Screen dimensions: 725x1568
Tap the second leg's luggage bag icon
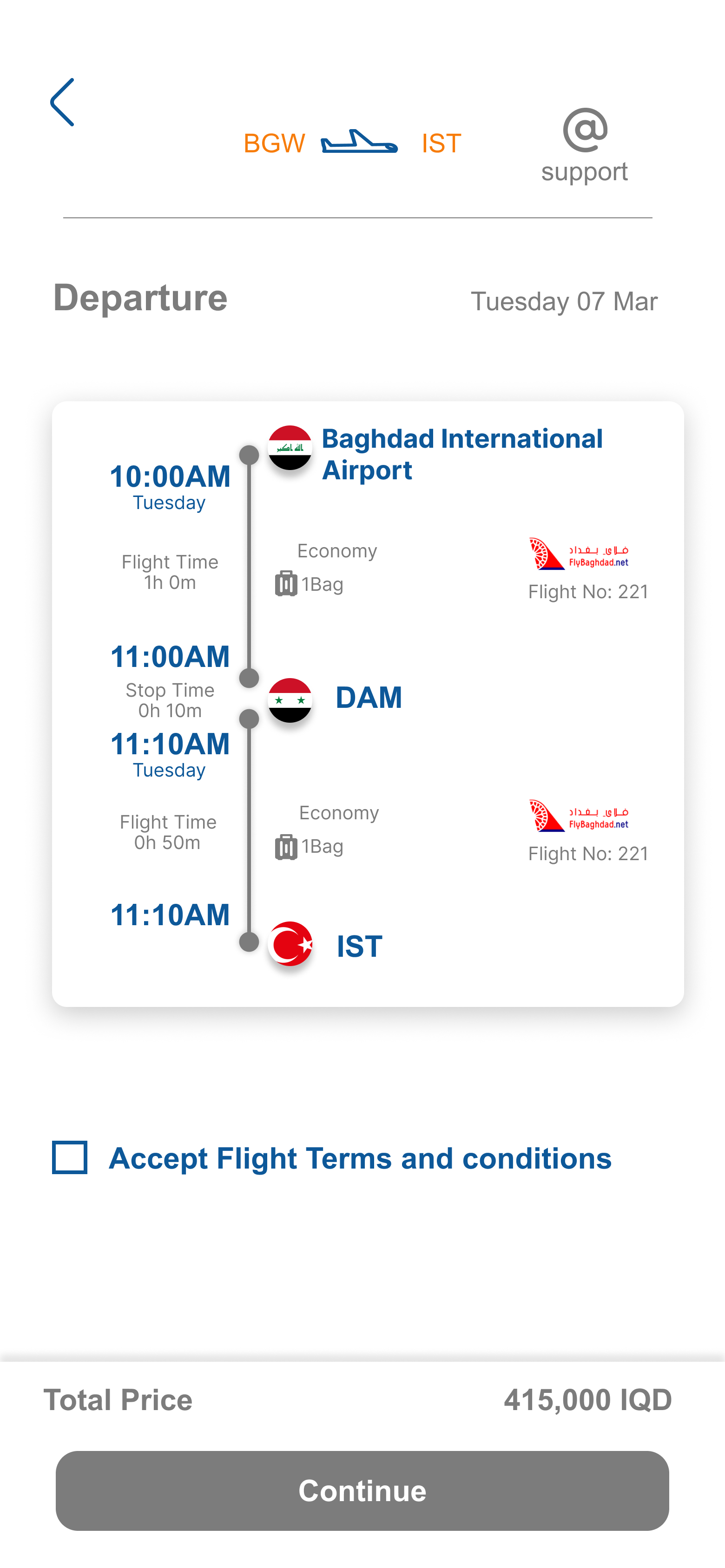(x=286, y=846)
